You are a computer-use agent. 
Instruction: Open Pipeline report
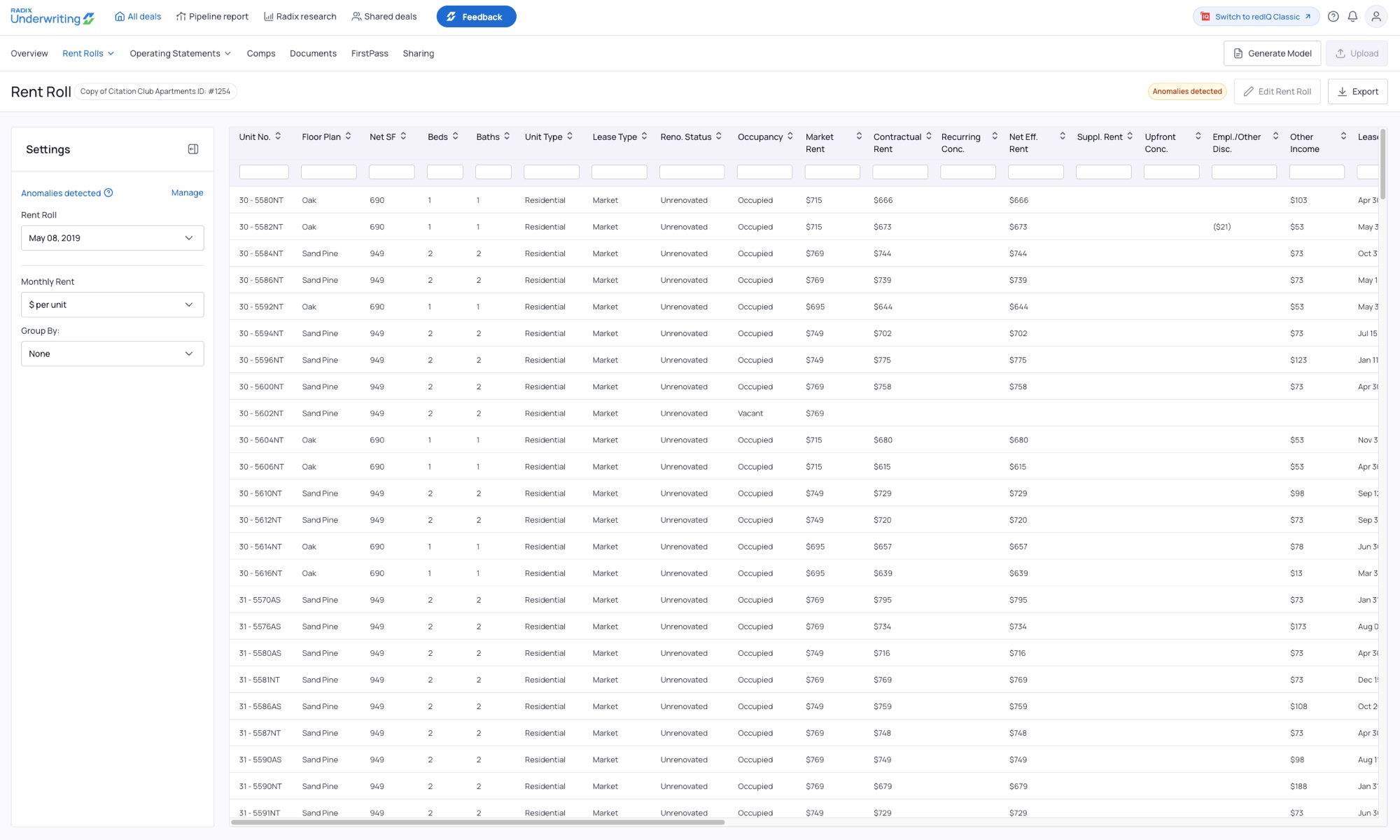212,17
